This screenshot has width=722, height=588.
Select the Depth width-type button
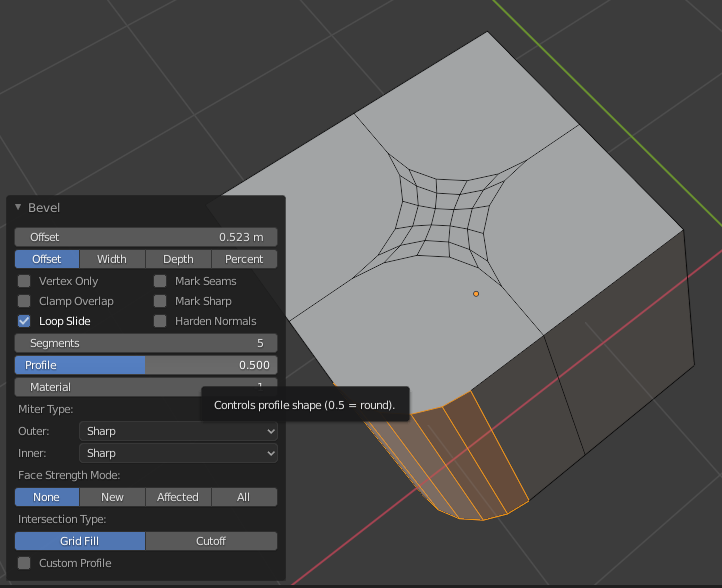pyautogui.click(x=178, y=259)
